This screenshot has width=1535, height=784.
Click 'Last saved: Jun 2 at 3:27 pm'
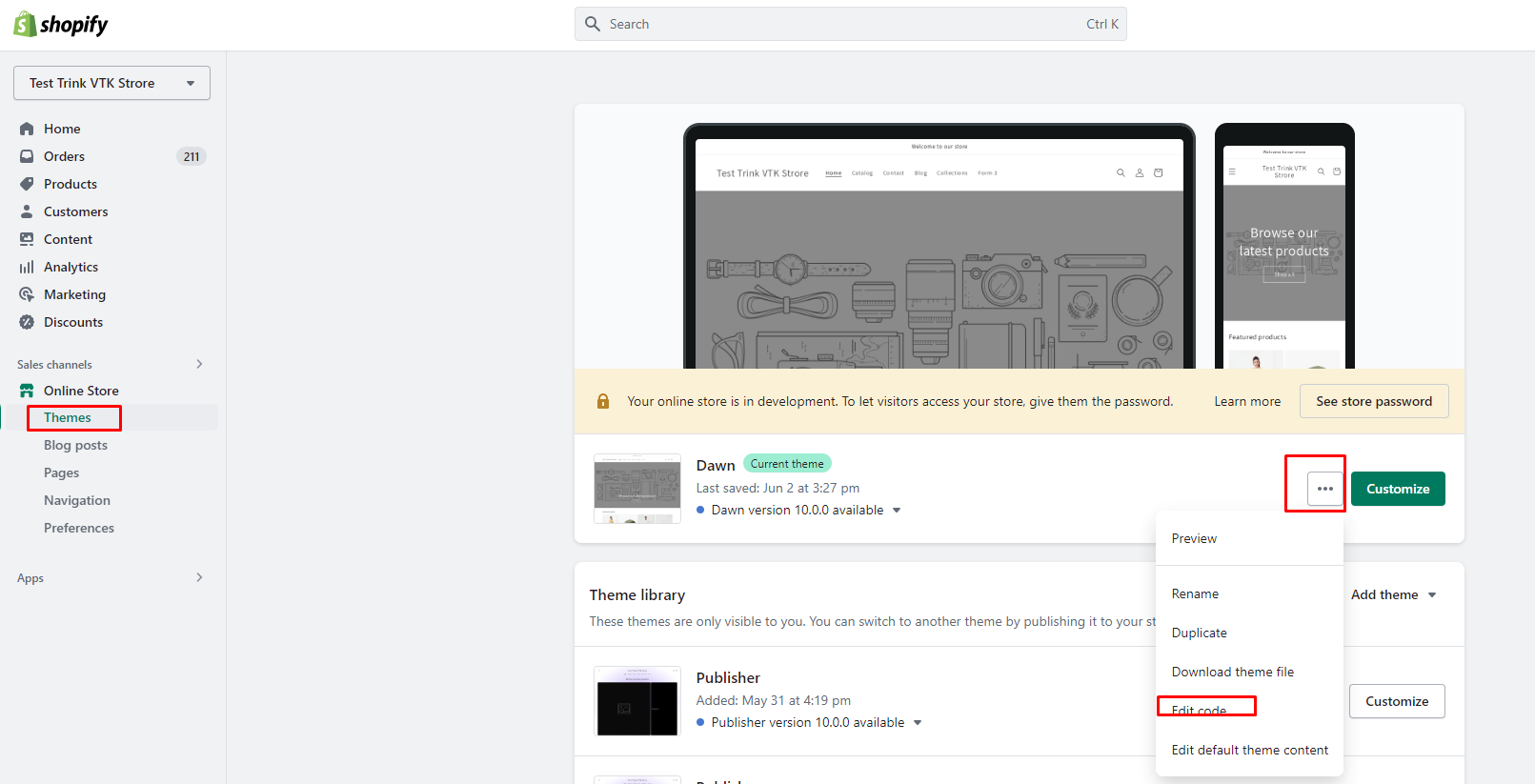pyautogui.click(x=778, y=488)
